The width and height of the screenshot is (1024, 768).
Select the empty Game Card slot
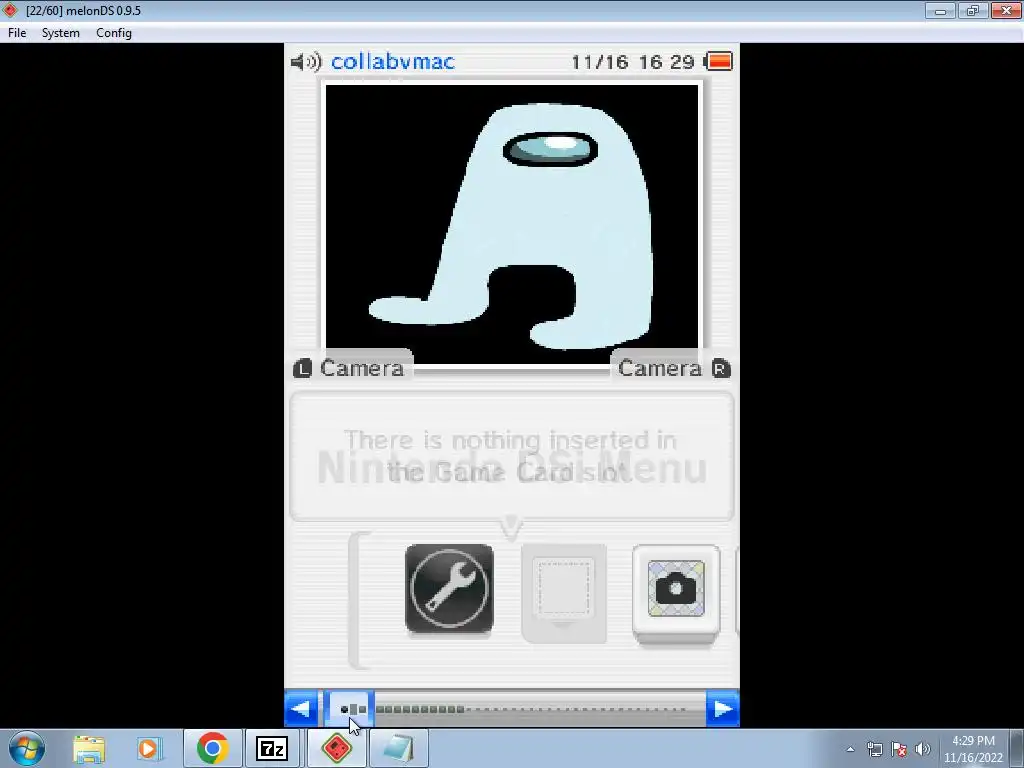(x=564, y=593)
